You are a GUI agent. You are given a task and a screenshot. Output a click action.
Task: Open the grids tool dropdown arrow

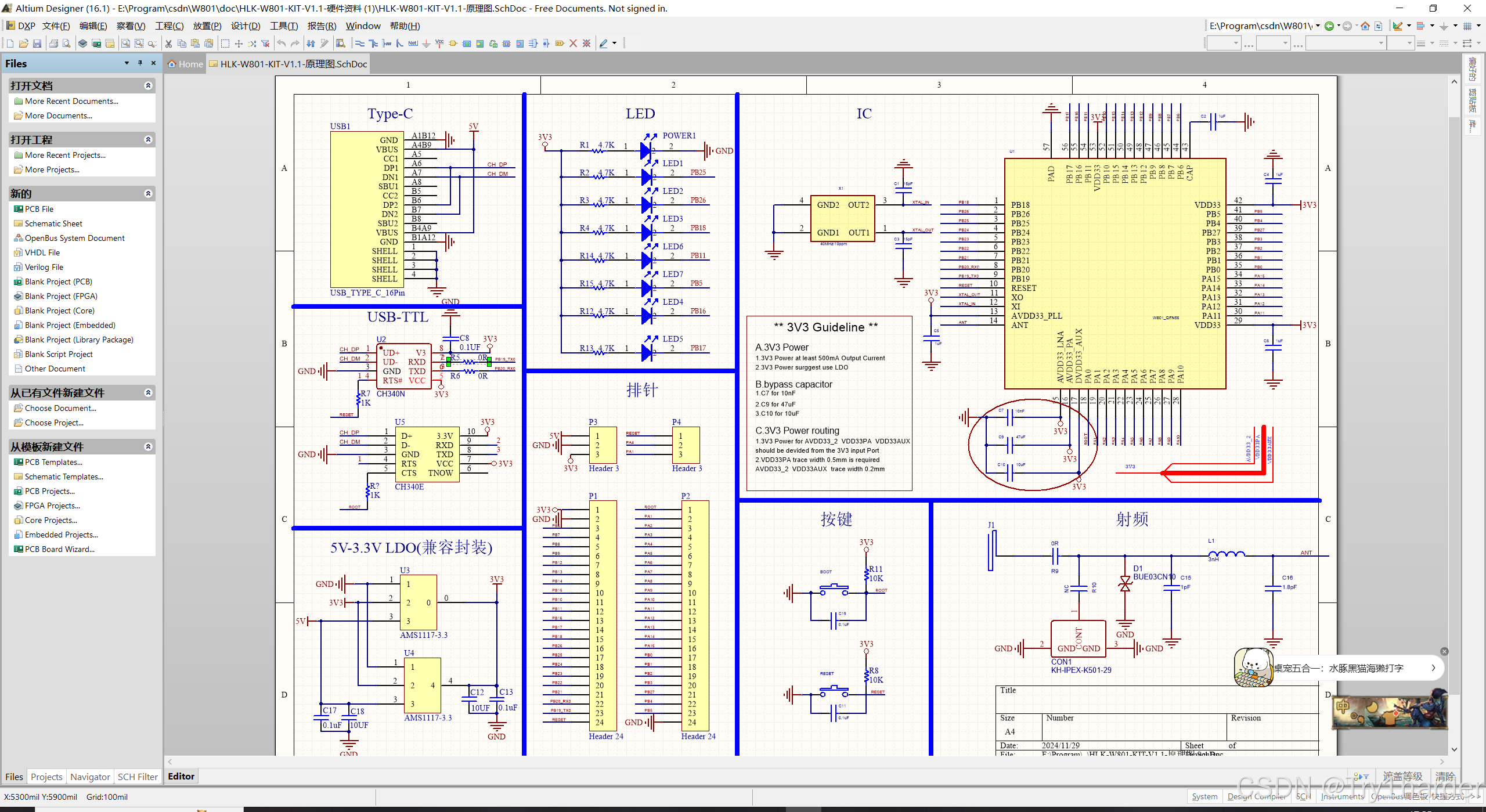[1478, 26]
